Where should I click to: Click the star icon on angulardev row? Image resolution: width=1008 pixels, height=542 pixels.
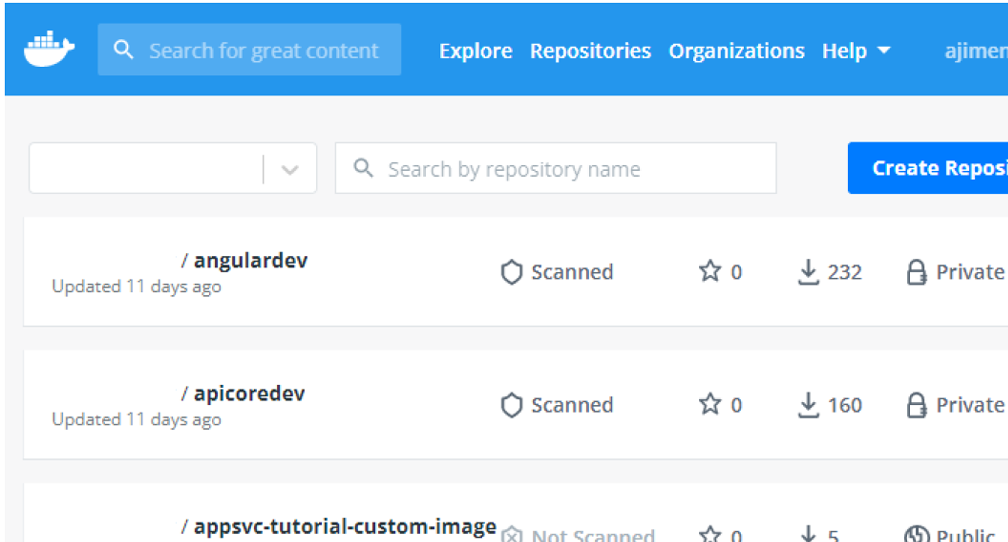(710, 271)
